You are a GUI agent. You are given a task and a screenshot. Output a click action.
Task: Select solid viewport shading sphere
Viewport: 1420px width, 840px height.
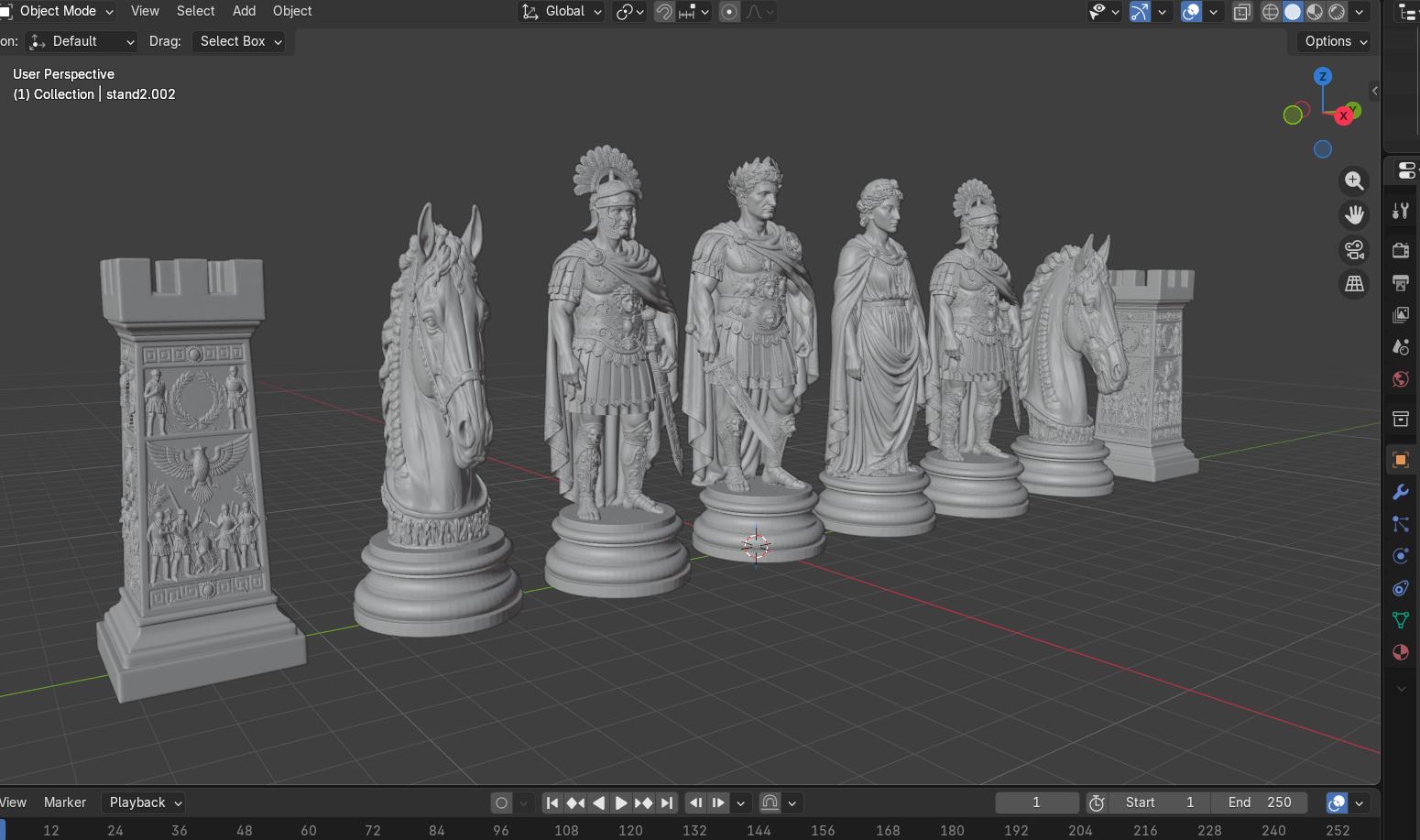click(x=1293, y=12)
